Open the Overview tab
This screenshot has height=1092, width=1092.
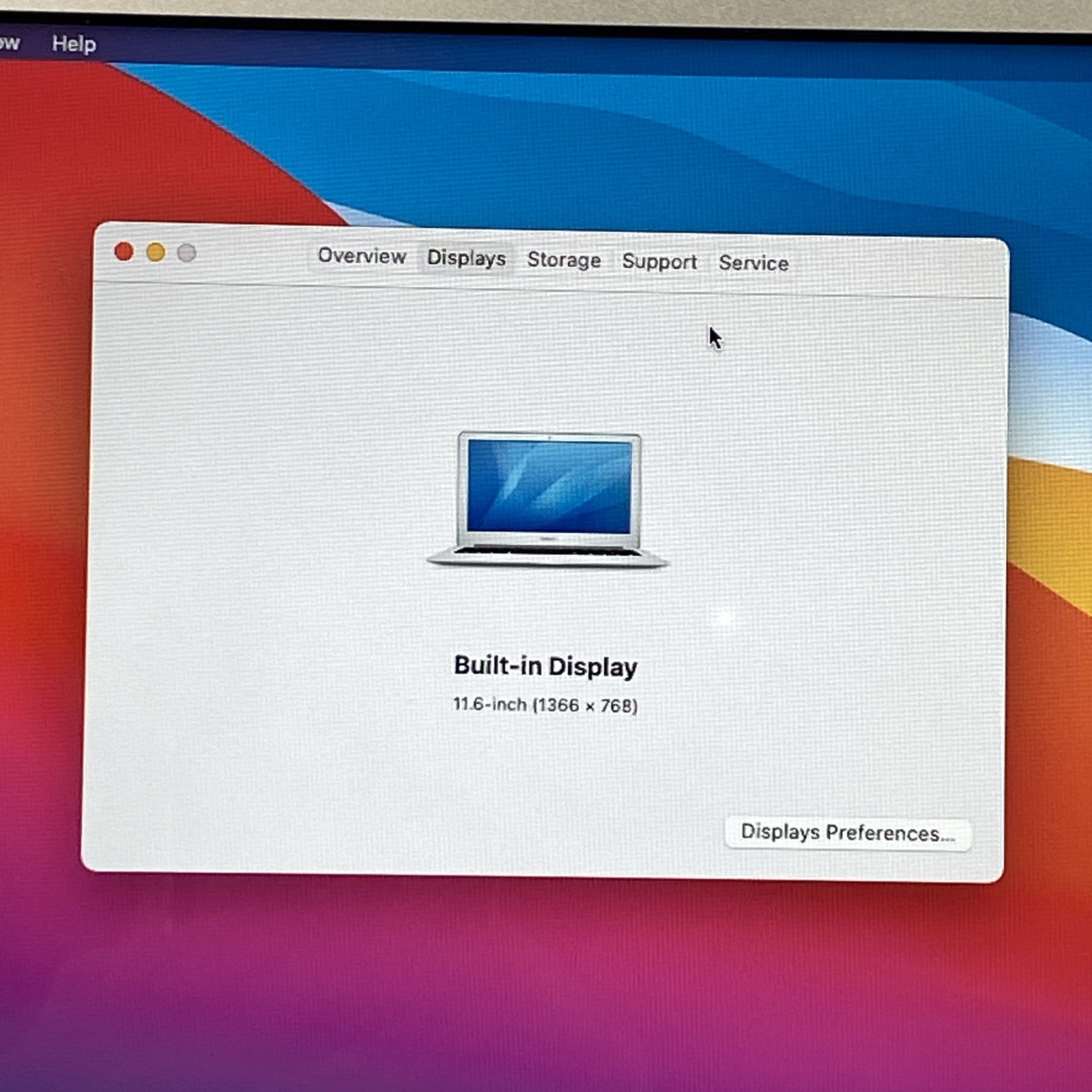click(362, 256)
